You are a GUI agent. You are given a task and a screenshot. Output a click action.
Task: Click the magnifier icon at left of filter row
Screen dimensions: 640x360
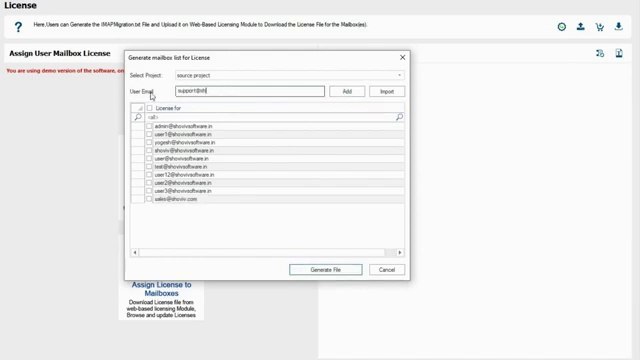138,117
